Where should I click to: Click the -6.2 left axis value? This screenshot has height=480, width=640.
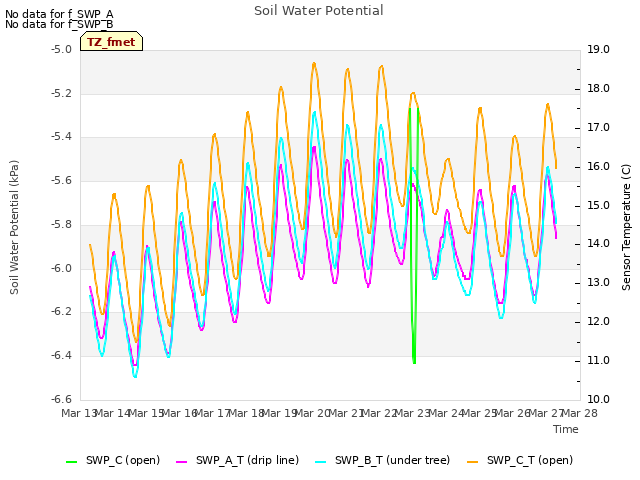tap(61, 311)
